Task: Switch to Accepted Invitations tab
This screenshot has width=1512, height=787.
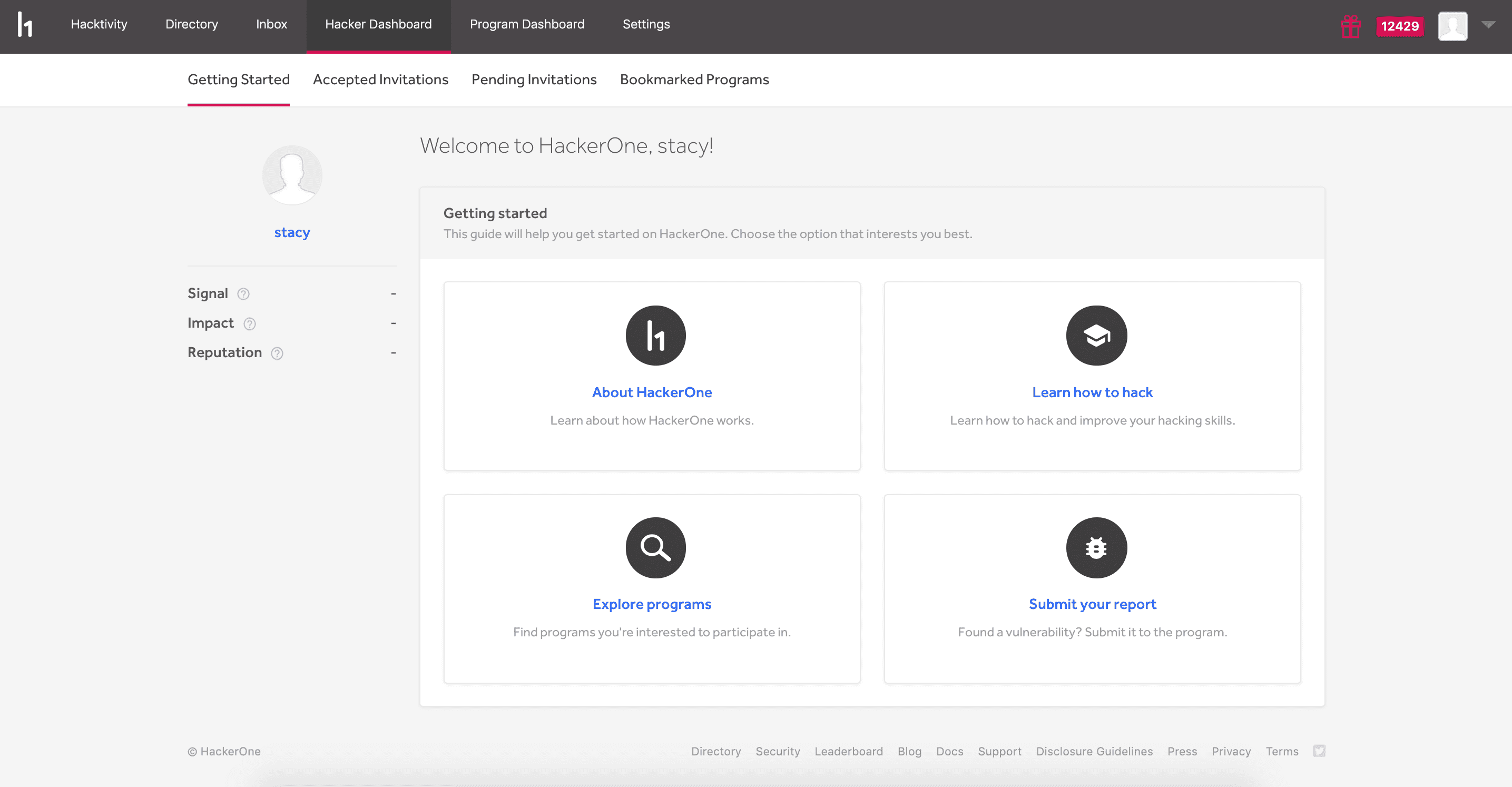Action: click(x=380, y=79)
